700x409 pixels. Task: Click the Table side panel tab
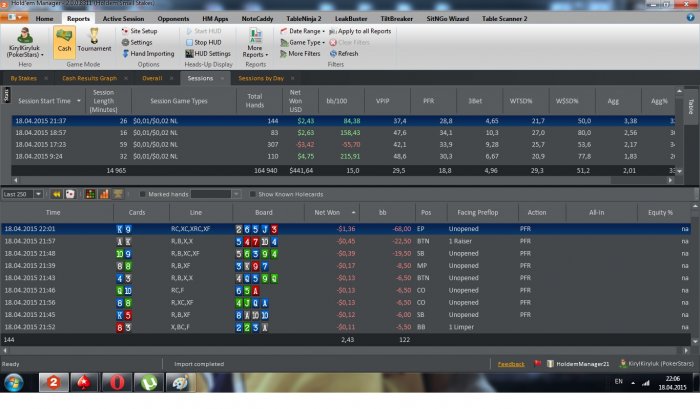click(691, 106)
